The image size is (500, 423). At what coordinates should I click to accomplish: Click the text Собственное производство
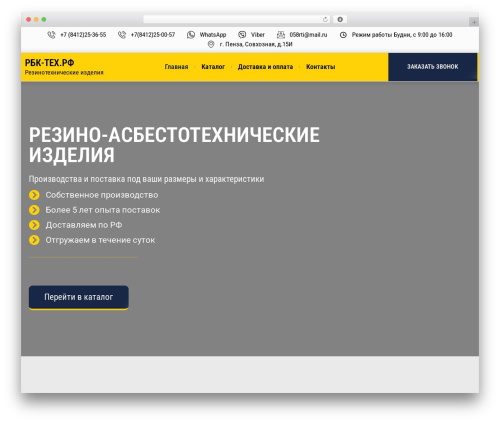point(102,195)
